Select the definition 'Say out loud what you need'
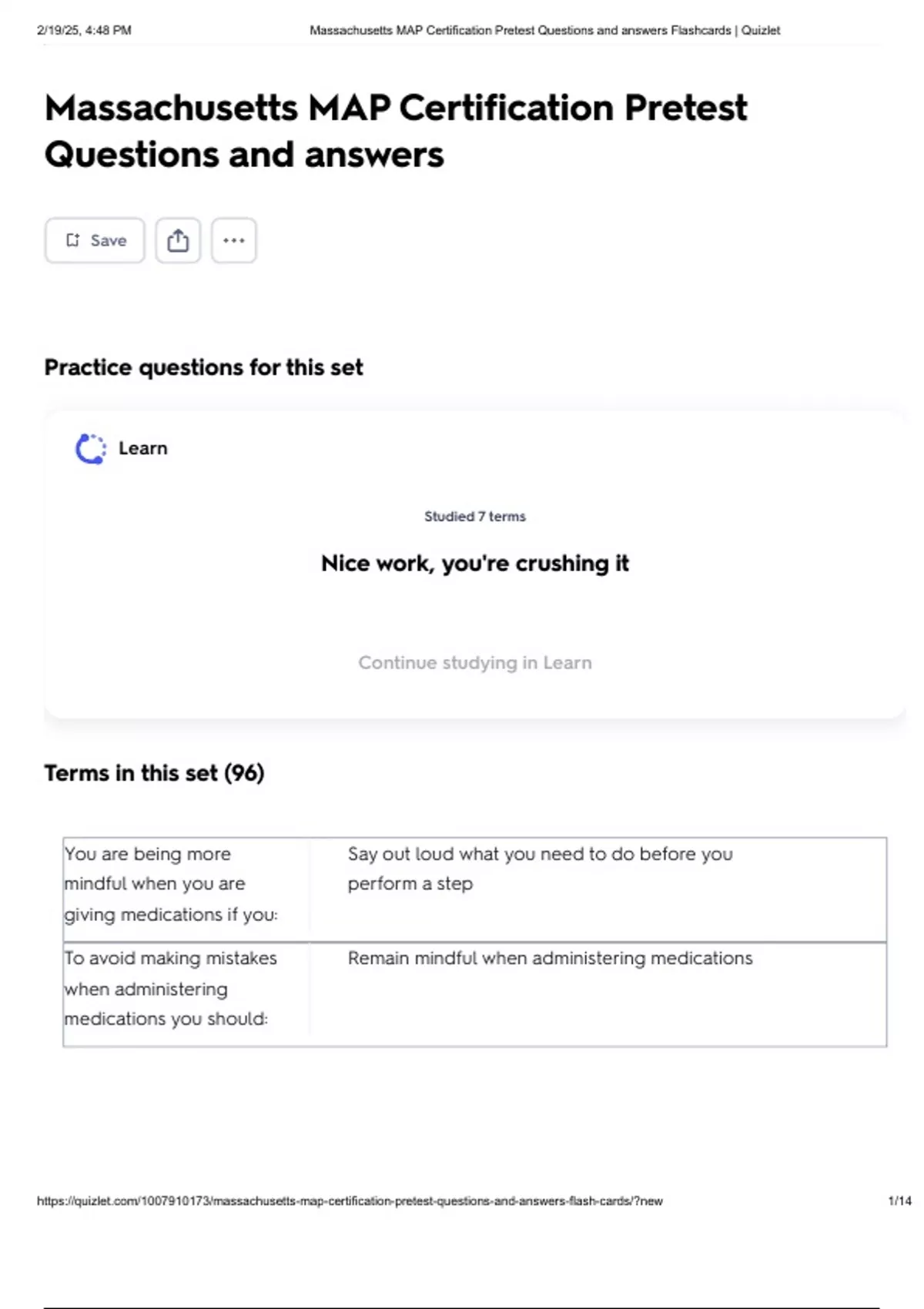This screenshot has height=1309, width=924. (x=540, y=869)
